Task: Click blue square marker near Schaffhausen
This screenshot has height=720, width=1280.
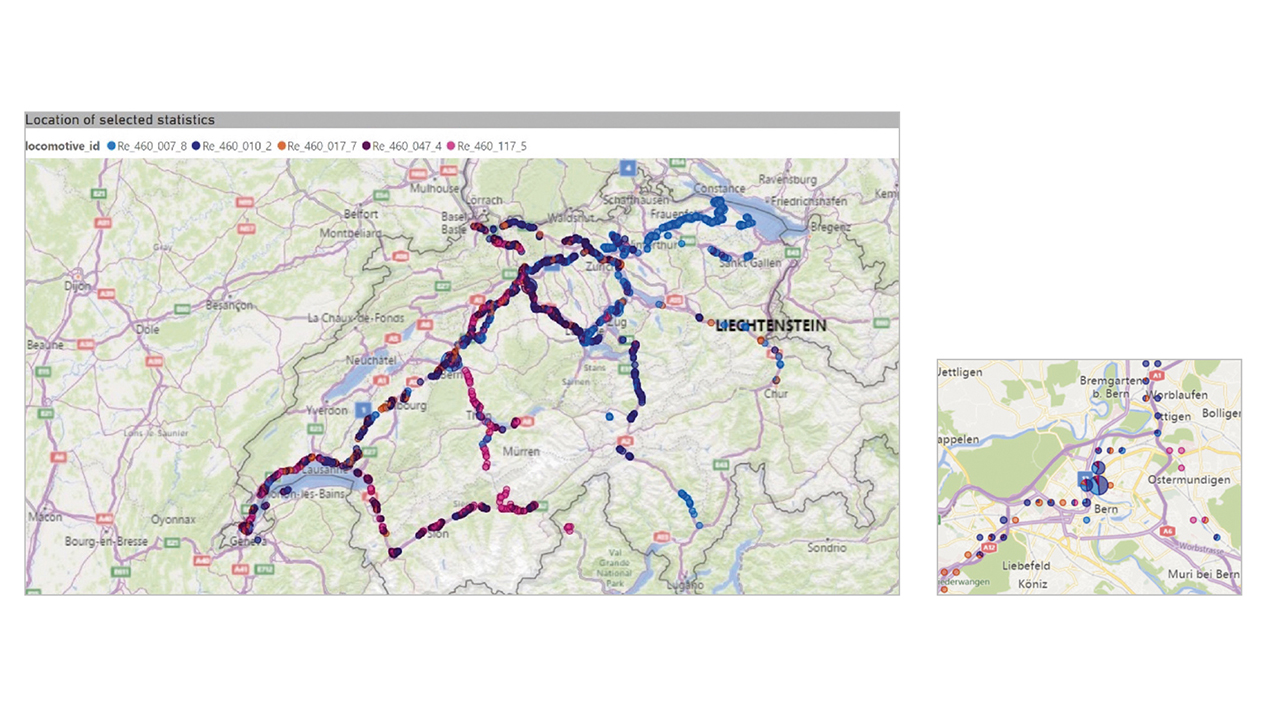Action: pyautogui.click(x=628, y=168)
